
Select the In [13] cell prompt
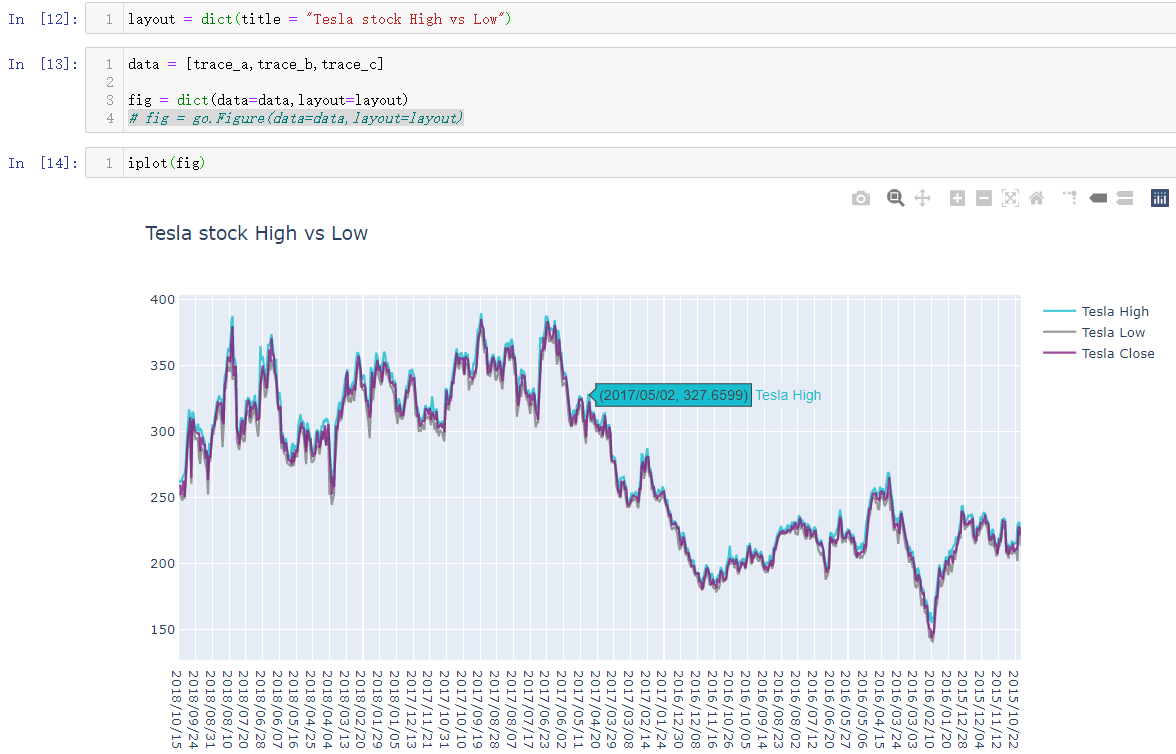coord(43,65)
